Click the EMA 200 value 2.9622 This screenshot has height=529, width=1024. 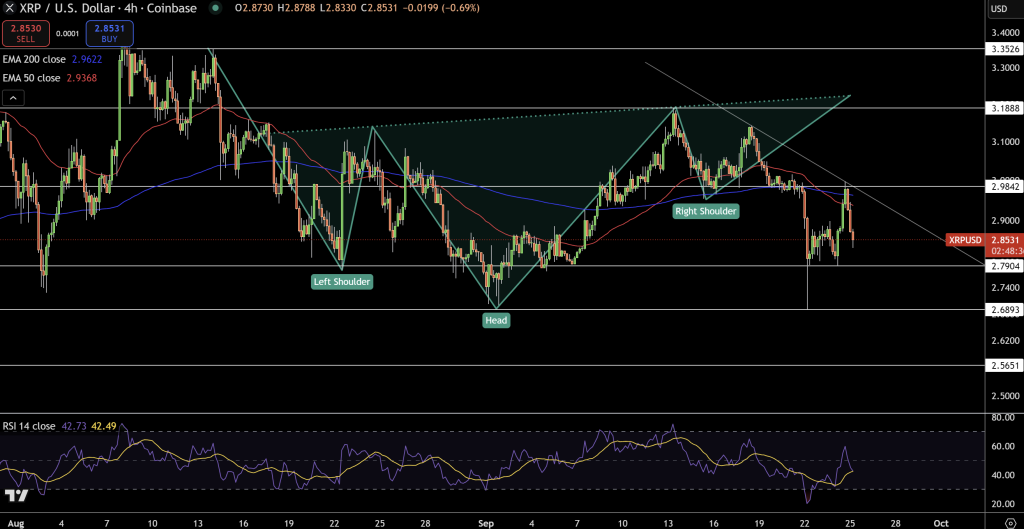[86, 59]
